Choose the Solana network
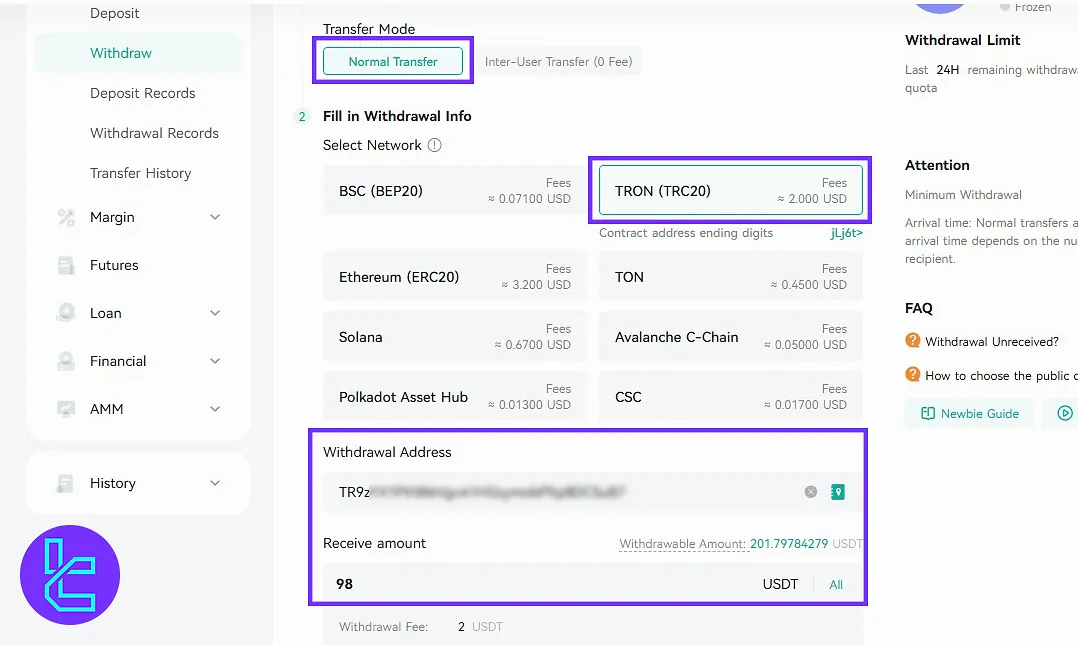 click(x=454, y=337)
